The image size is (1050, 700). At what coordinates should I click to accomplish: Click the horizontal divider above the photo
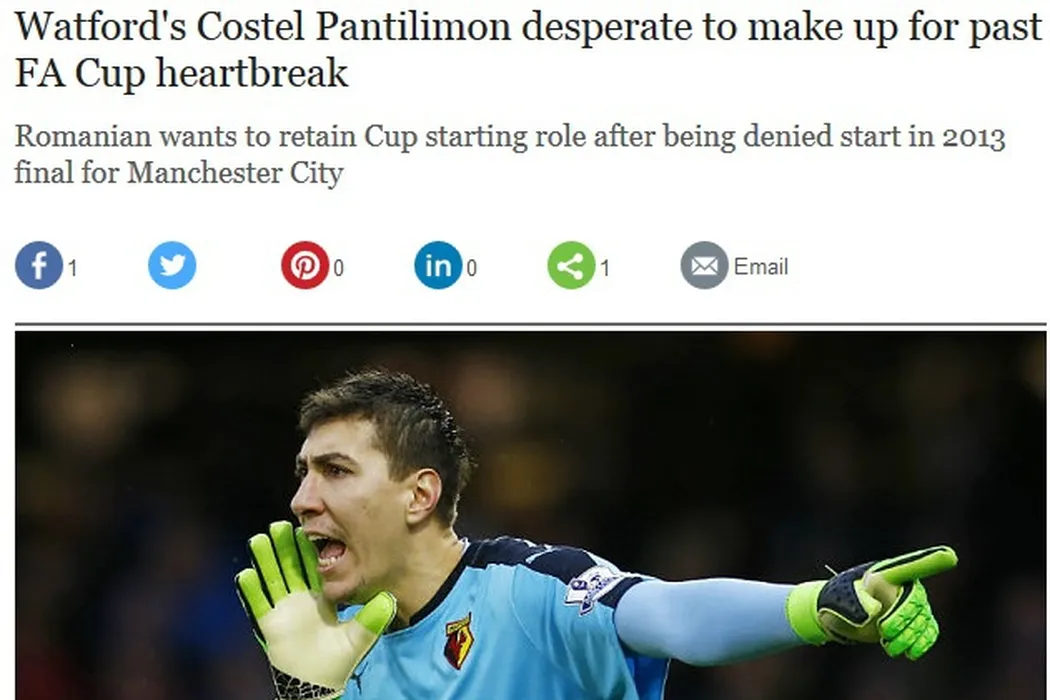pyautogui.click(x=530, y=325)
